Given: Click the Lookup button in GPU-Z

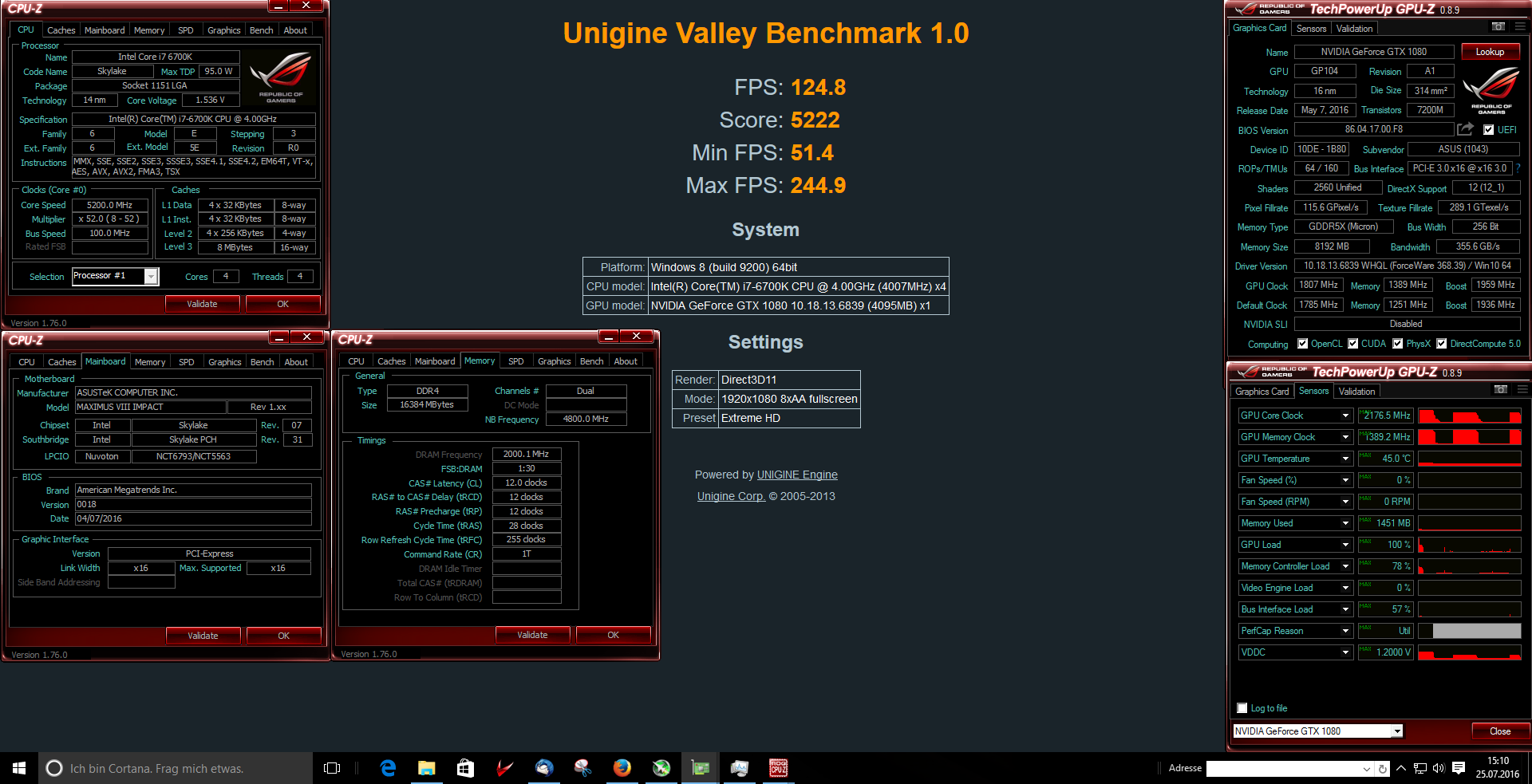Looking at the screenshot, I should (1491, 52).
